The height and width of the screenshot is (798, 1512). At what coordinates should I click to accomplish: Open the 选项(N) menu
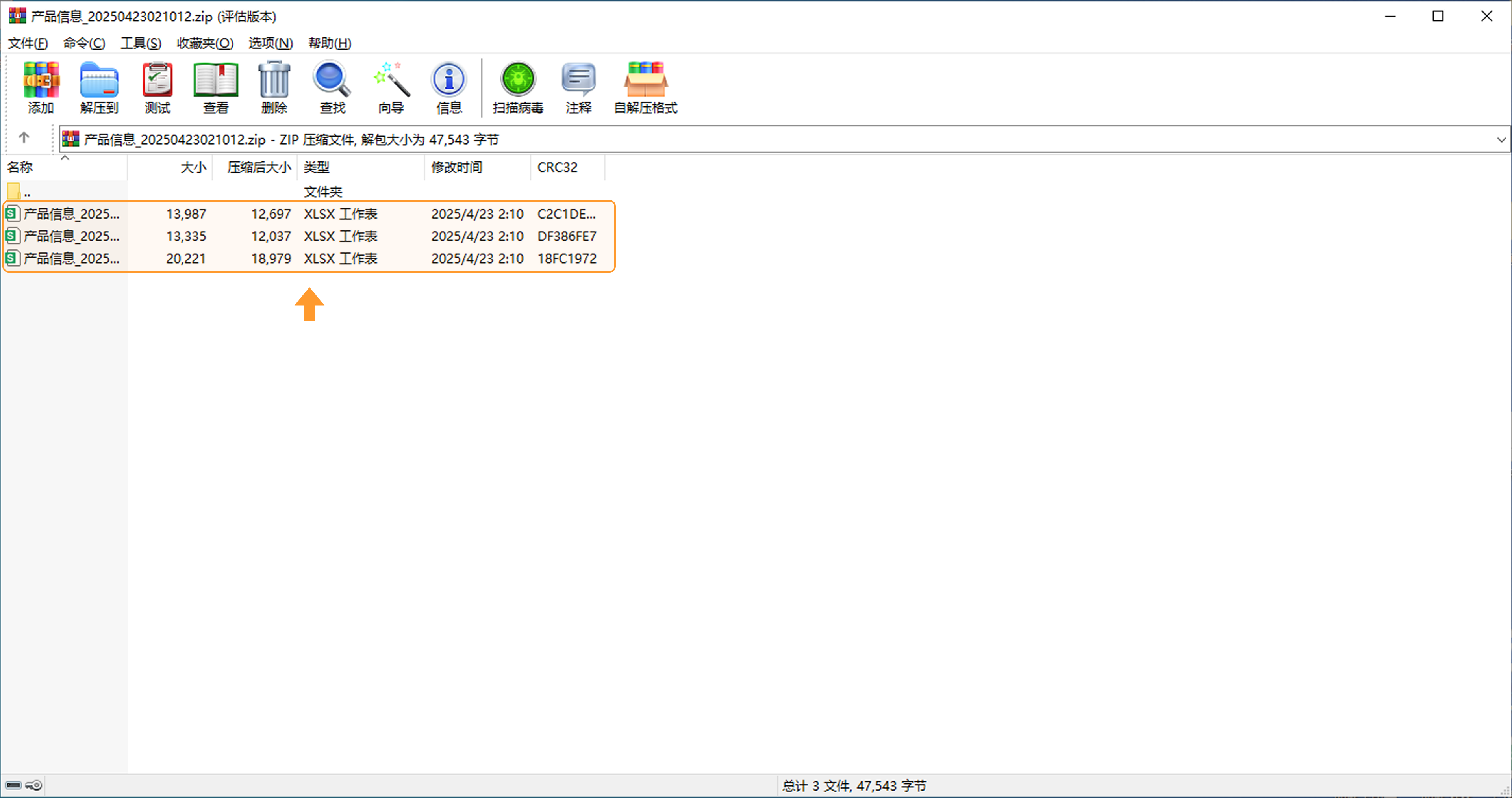[270, 43]
